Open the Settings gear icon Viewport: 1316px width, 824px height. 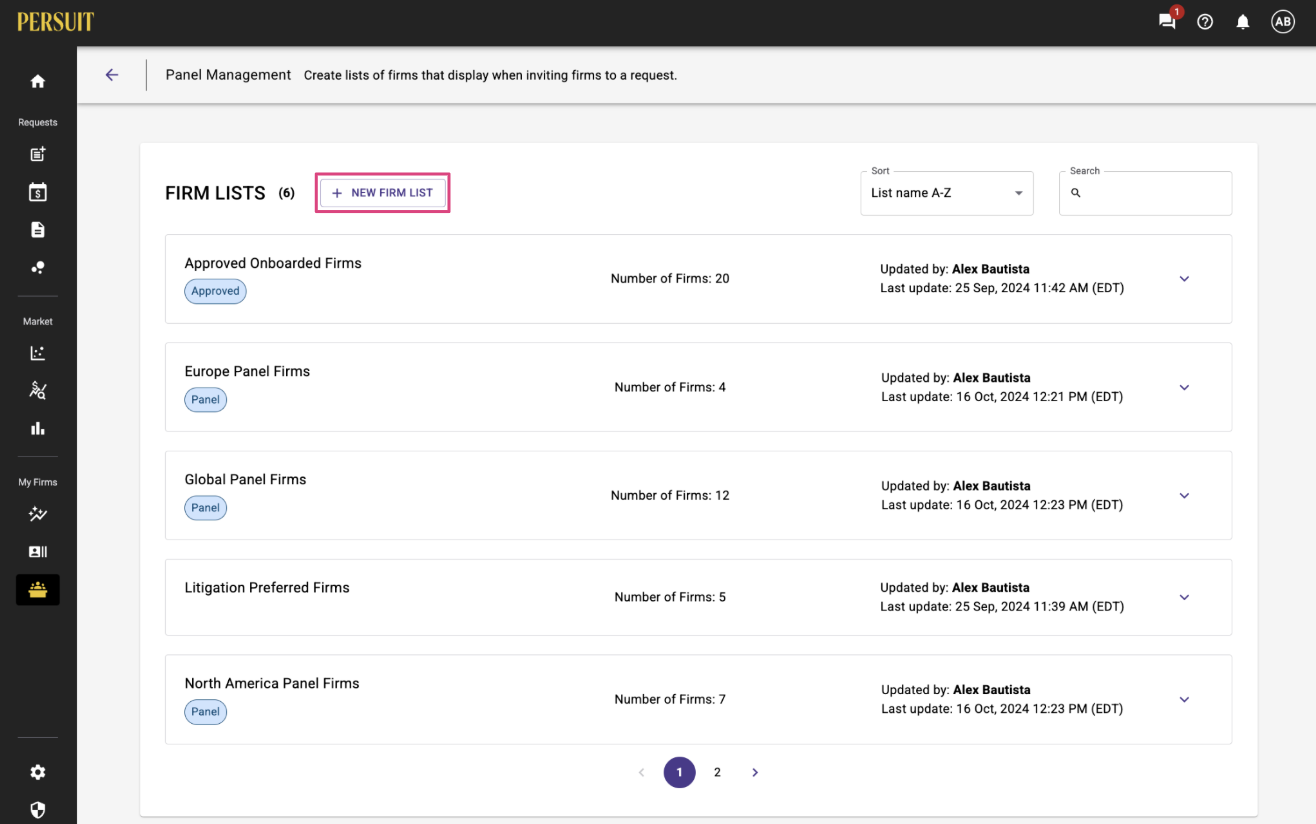[x=38, y=772]
